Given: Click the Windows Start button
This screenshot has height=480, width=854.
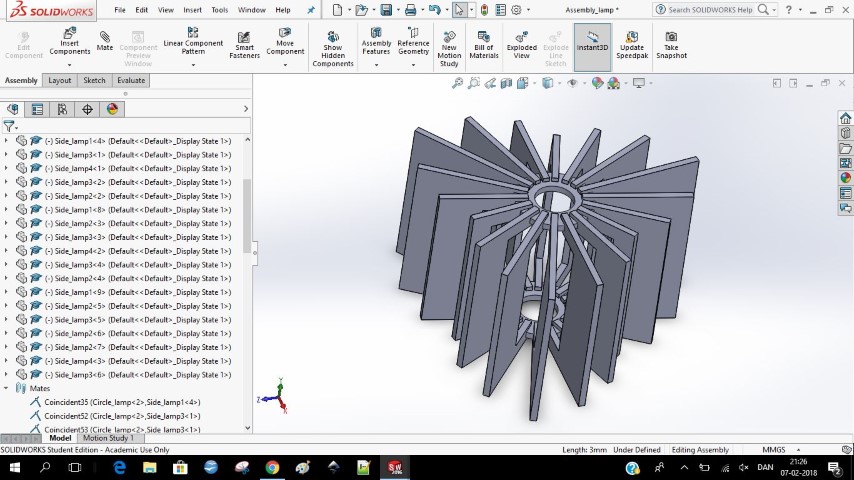Looking at the screenshot, I should point(15,467).
